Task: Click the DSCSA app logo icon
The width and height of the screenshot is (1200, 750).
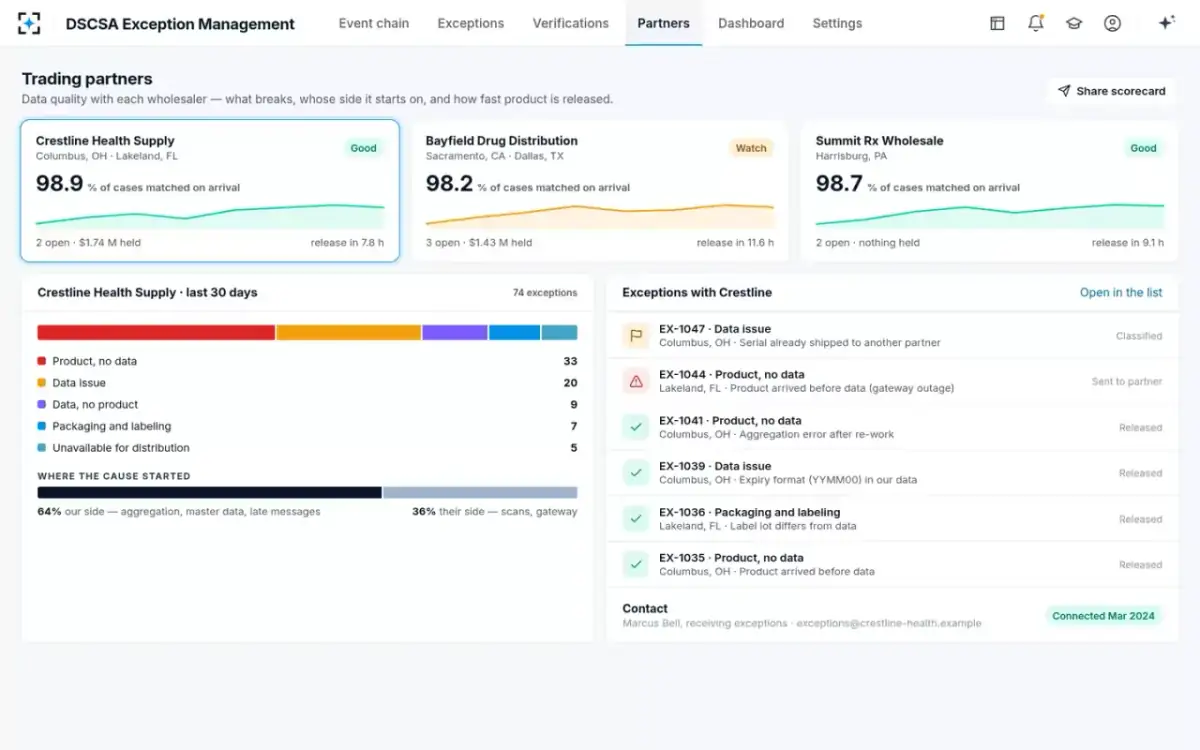Action: coord(29,23)
